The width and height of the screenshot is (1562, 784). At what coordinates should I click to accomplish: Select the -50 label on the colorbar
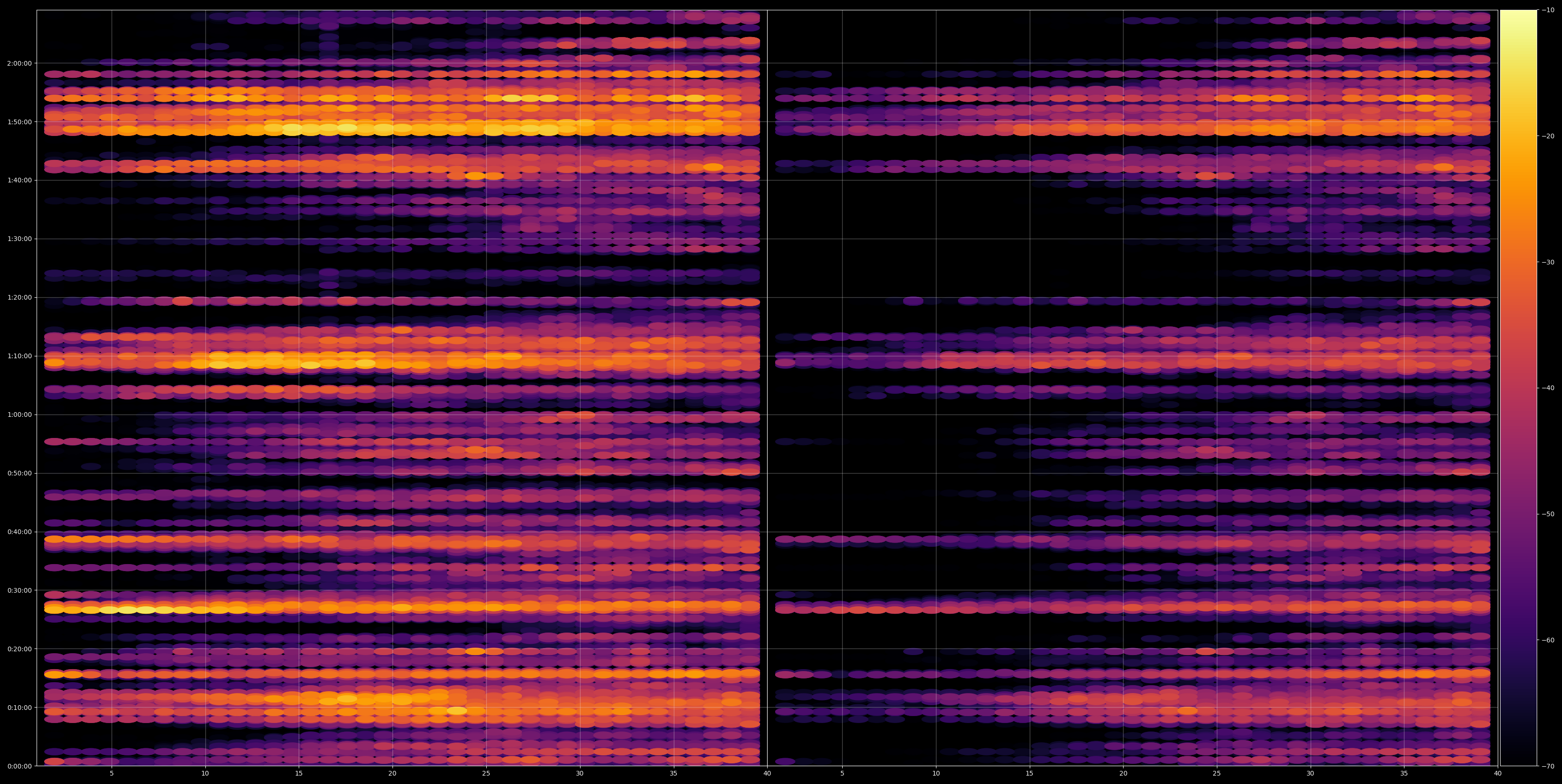pos(1548,513)
